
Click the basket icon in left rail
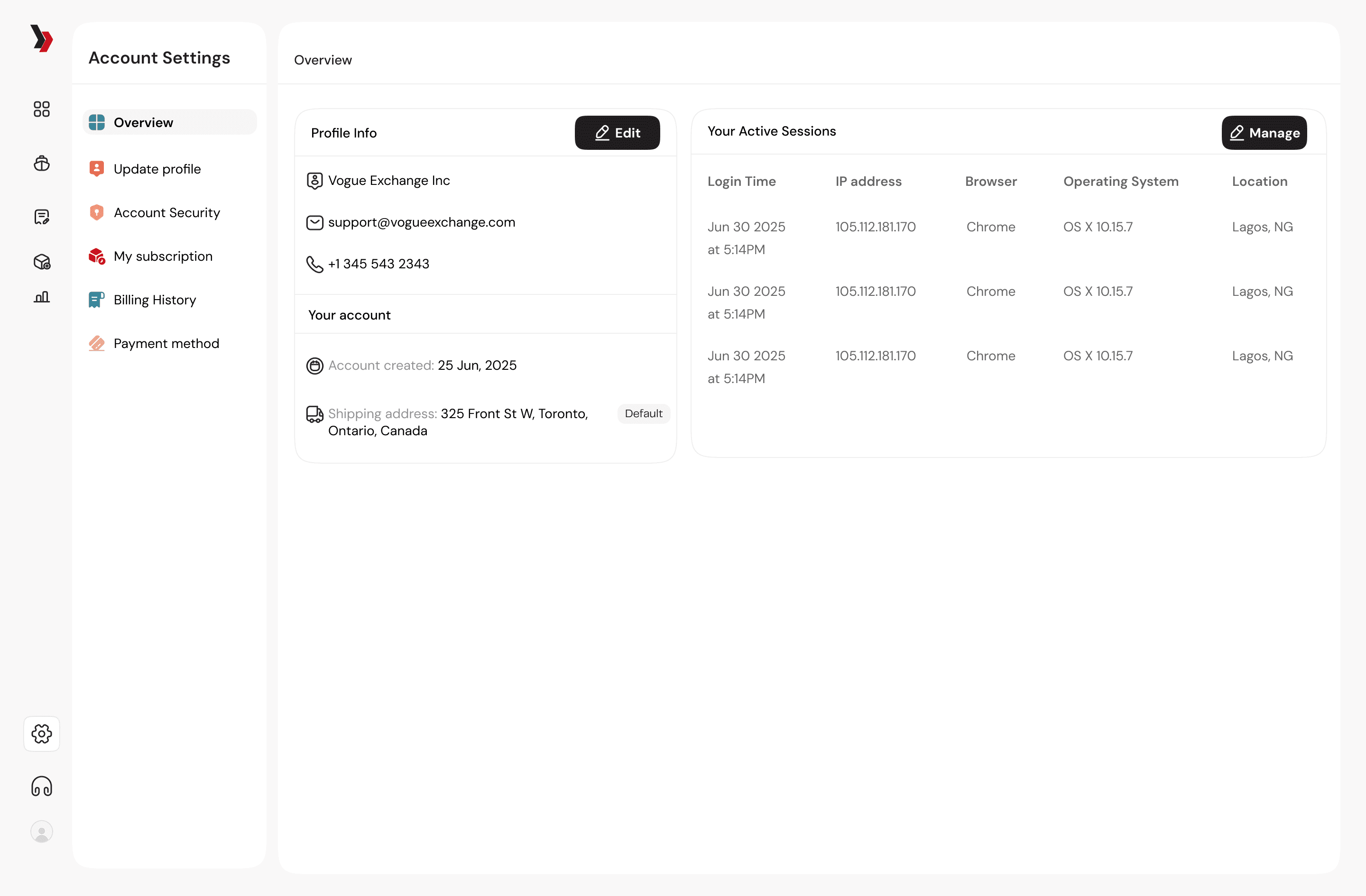click(41, 164)
